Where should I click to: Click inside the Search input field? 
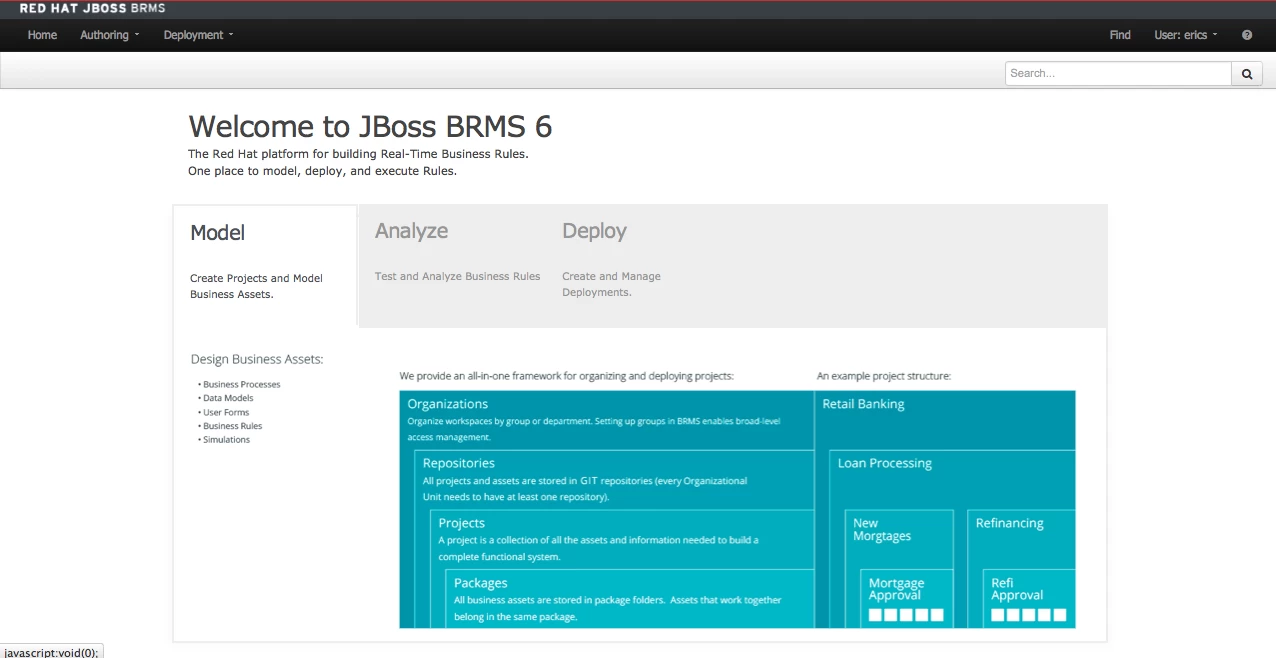click(1118, 73)
